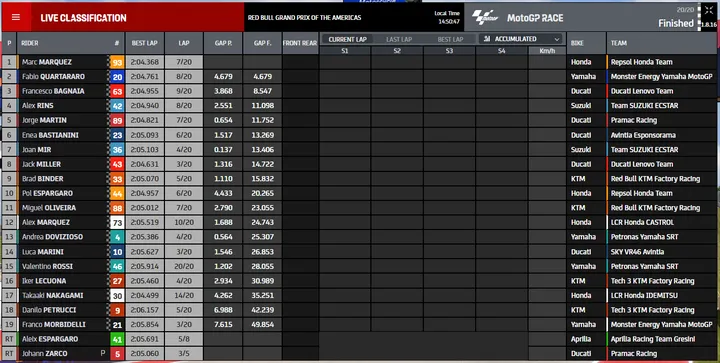This screenshot has width=720, height=363.
Task: Select number badge 30 of Nakagami
Action: [117, 296]
